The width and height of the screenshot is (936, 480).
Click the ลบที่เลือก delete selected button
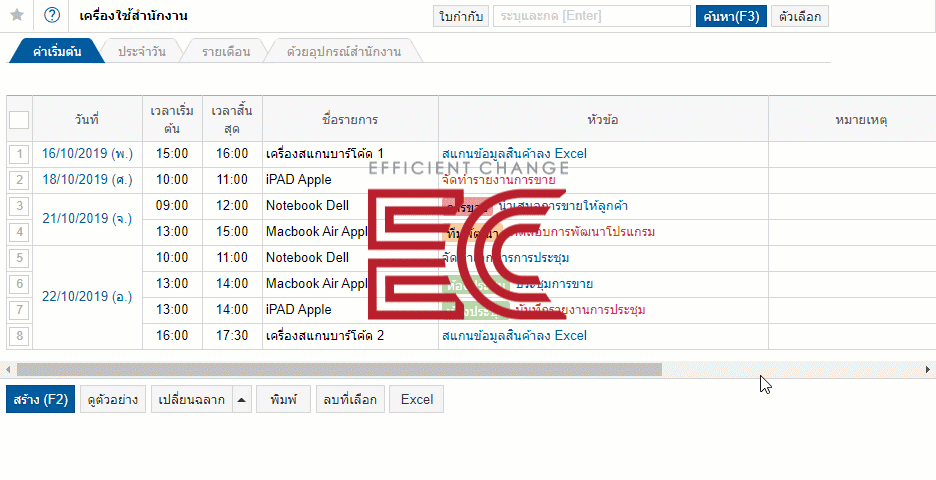click(x=350, y=399)
